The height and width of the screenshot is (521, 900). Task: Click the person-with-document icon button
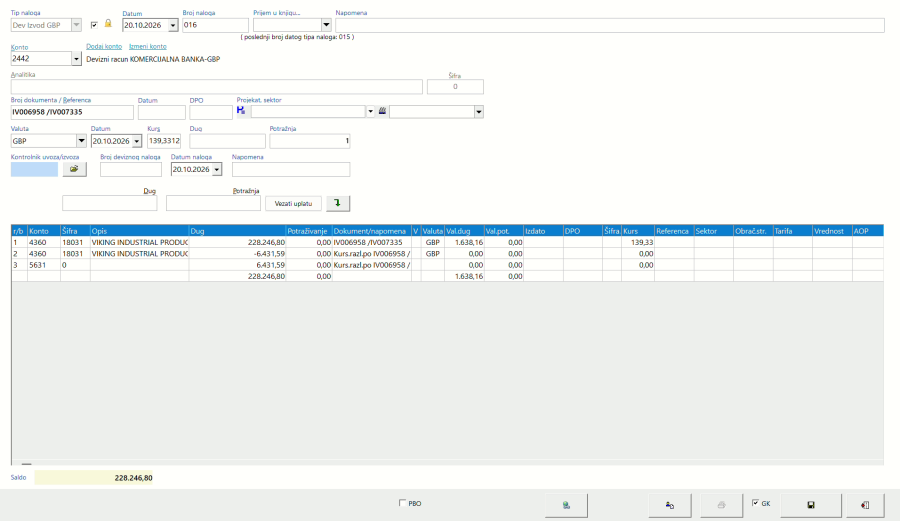669,505
